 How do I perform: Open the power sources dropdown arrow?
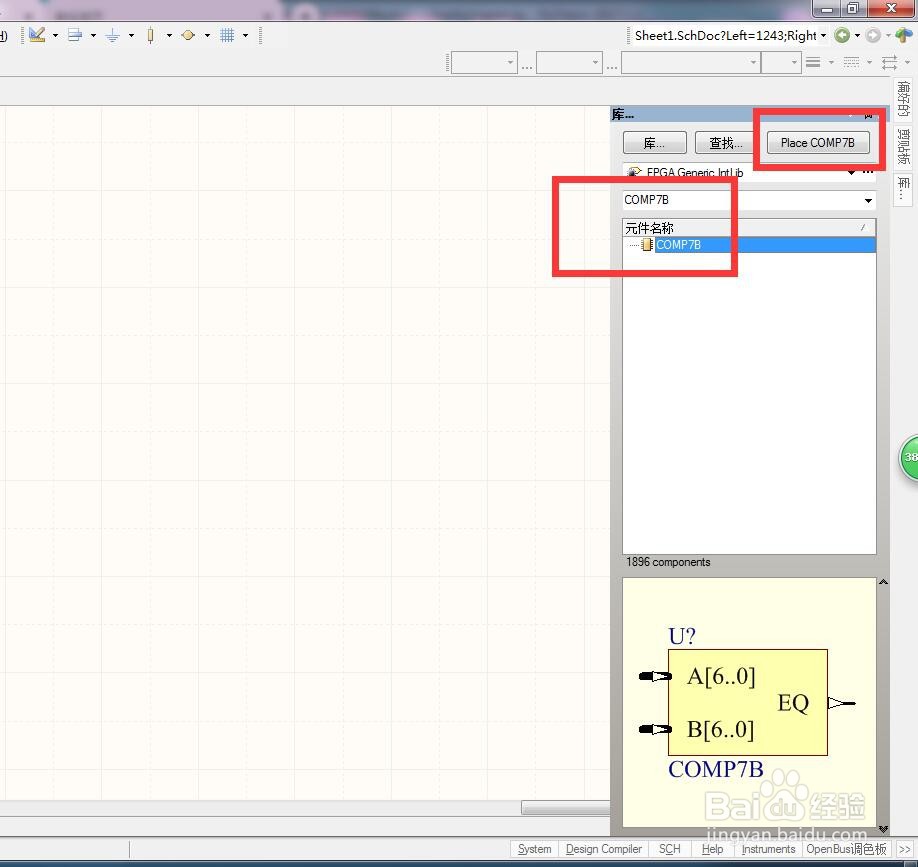[131, 36]
